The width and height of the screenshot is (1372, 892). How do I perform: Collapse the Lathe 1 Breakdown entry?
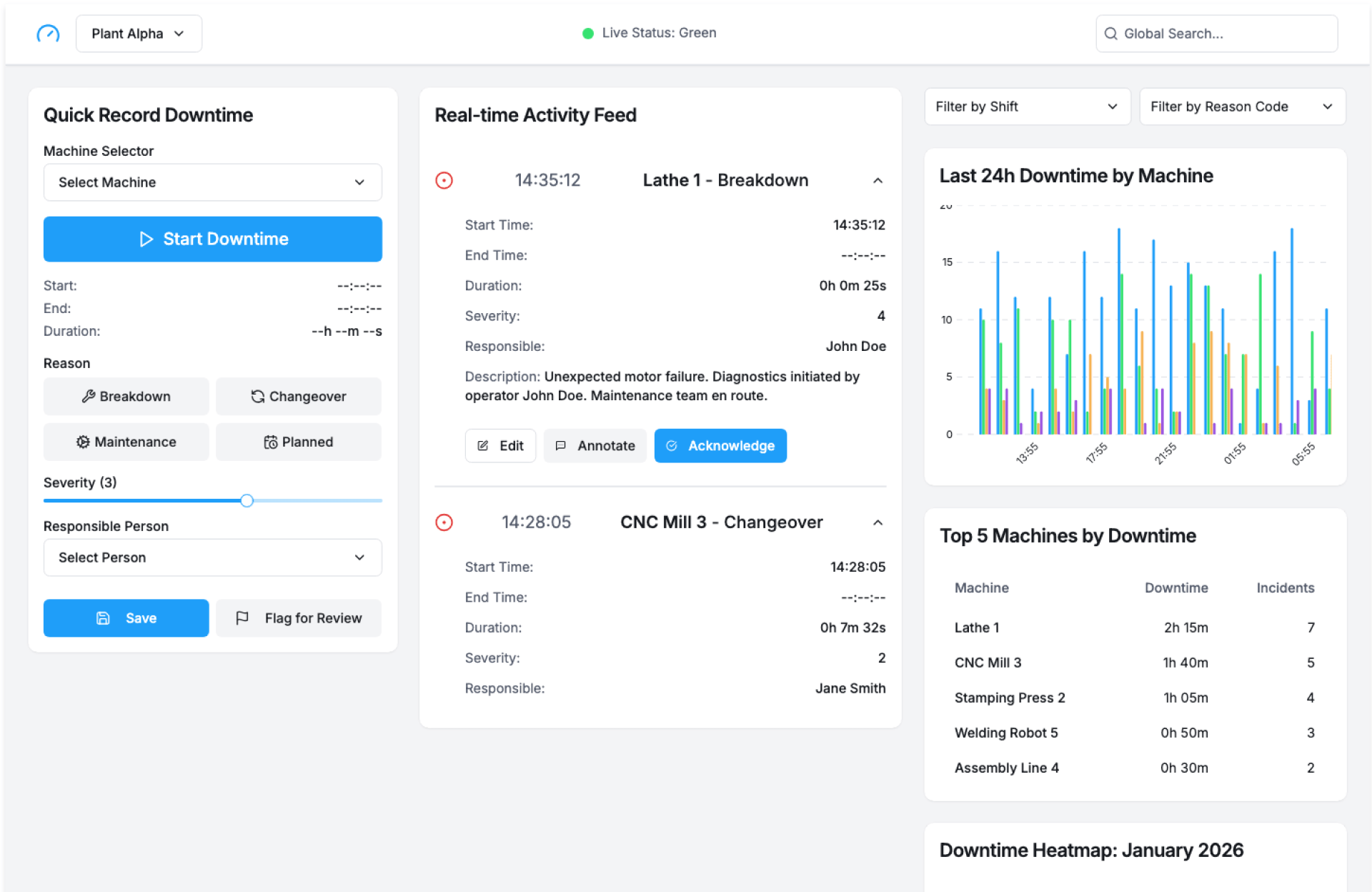pos(878,181)
